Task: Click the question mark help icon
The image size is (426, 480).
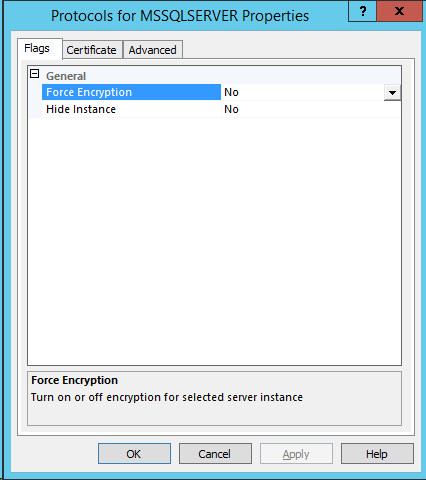Action: point(362,11)
